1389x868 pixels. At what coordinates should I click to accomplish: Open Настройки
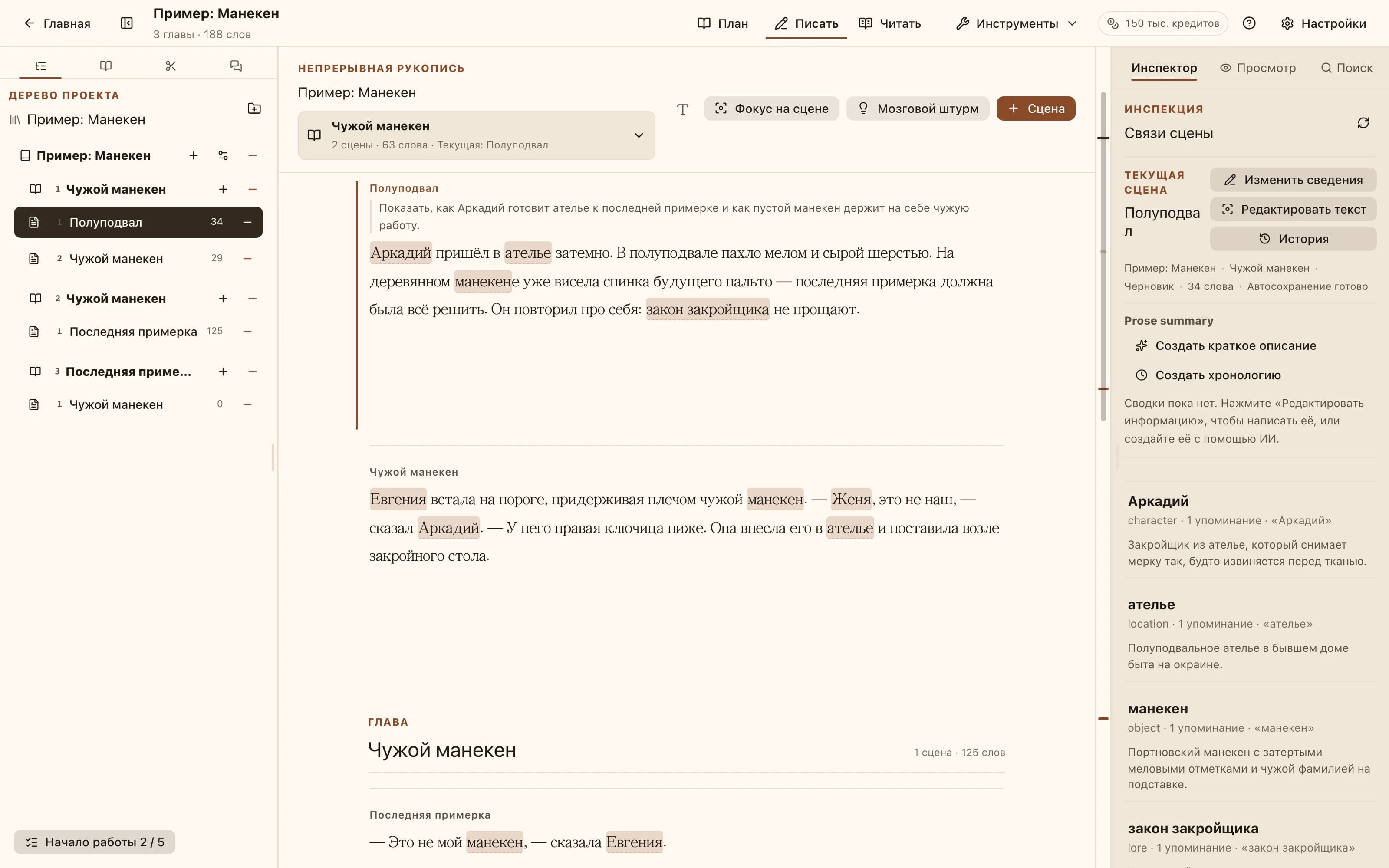tap(1323, 23)
